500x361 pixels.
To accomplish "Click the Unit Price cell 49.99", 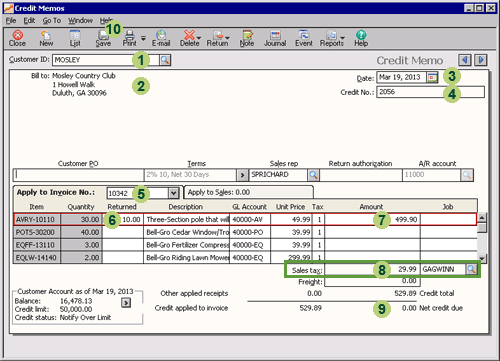I will 291,219.
